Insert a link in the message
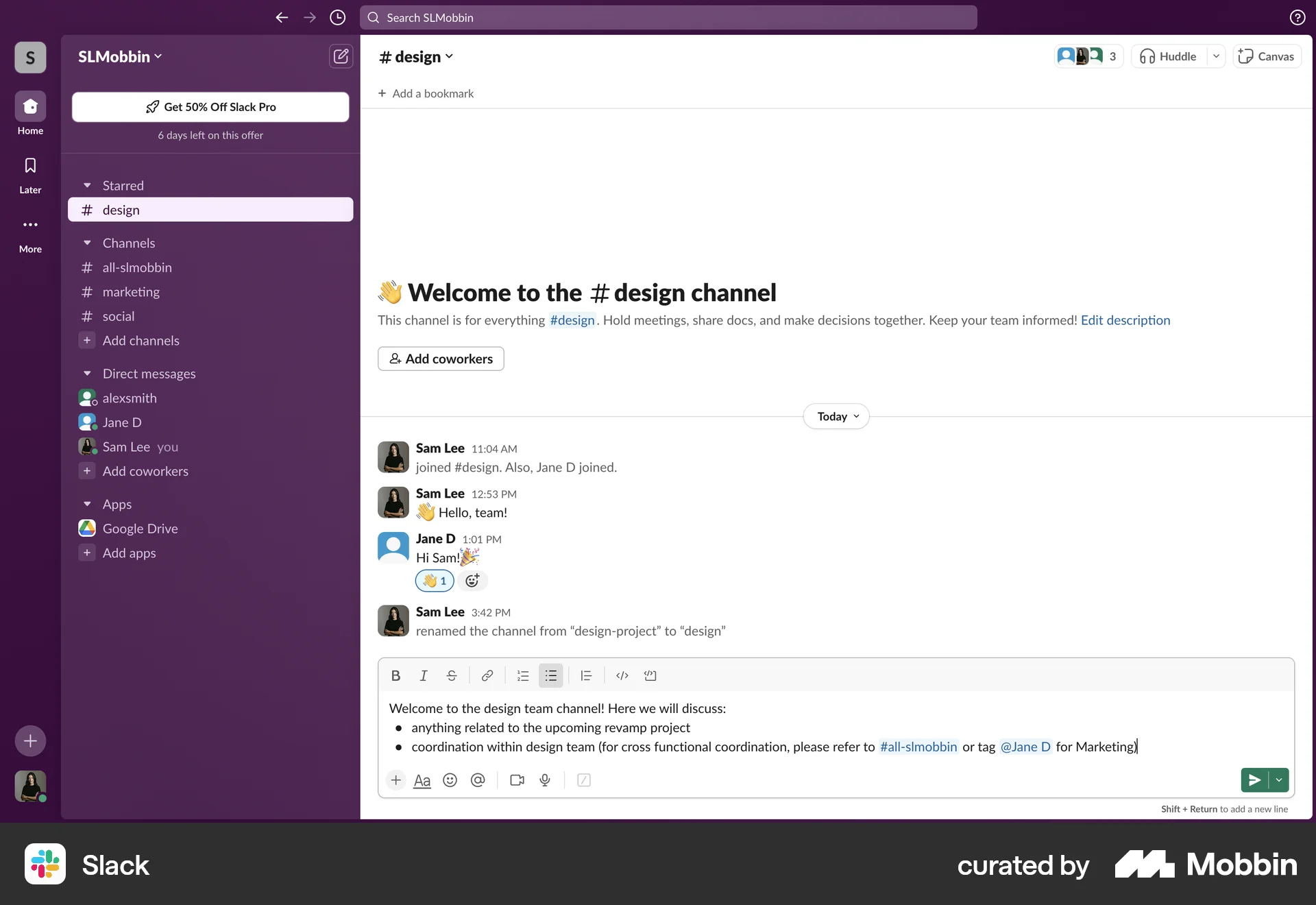The width and height of the screenshot is (1316, 905). (487, 675)
